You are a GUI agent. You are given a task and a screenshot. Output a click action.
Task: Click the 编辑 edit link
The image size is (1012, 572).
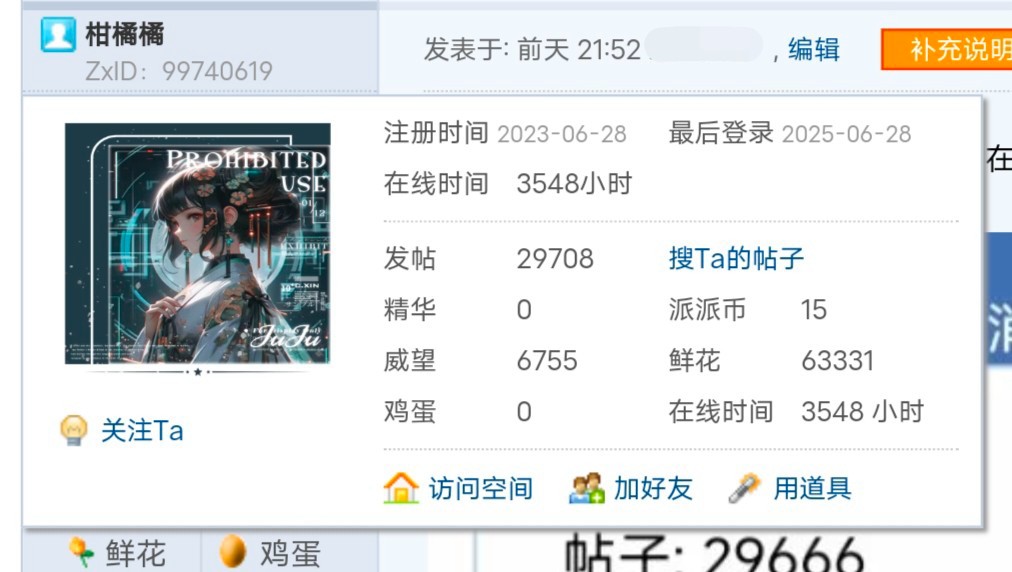pos(814,49)
